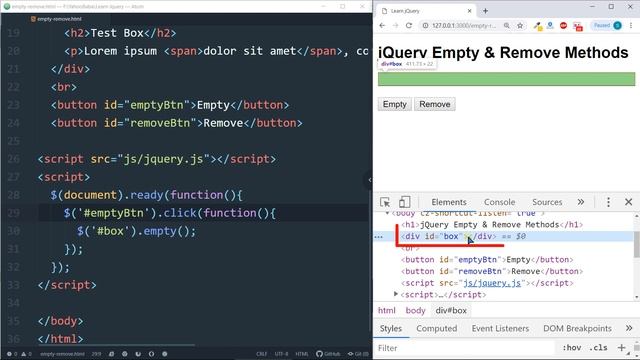640x360 pixels.
Task: Collapse the body node in DOM tree
Action: (x=387, y=213)
